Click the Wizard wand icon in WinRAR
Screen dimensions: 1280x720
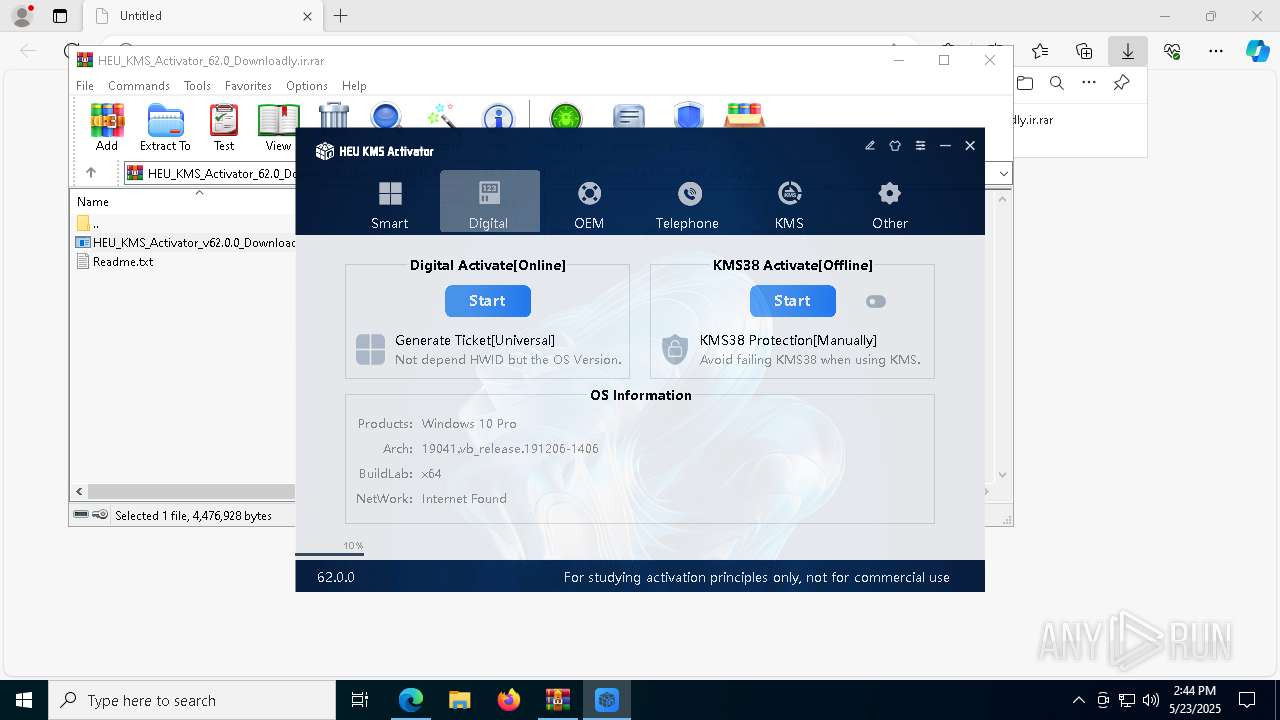pyautogui.click(x=441, y=116)
